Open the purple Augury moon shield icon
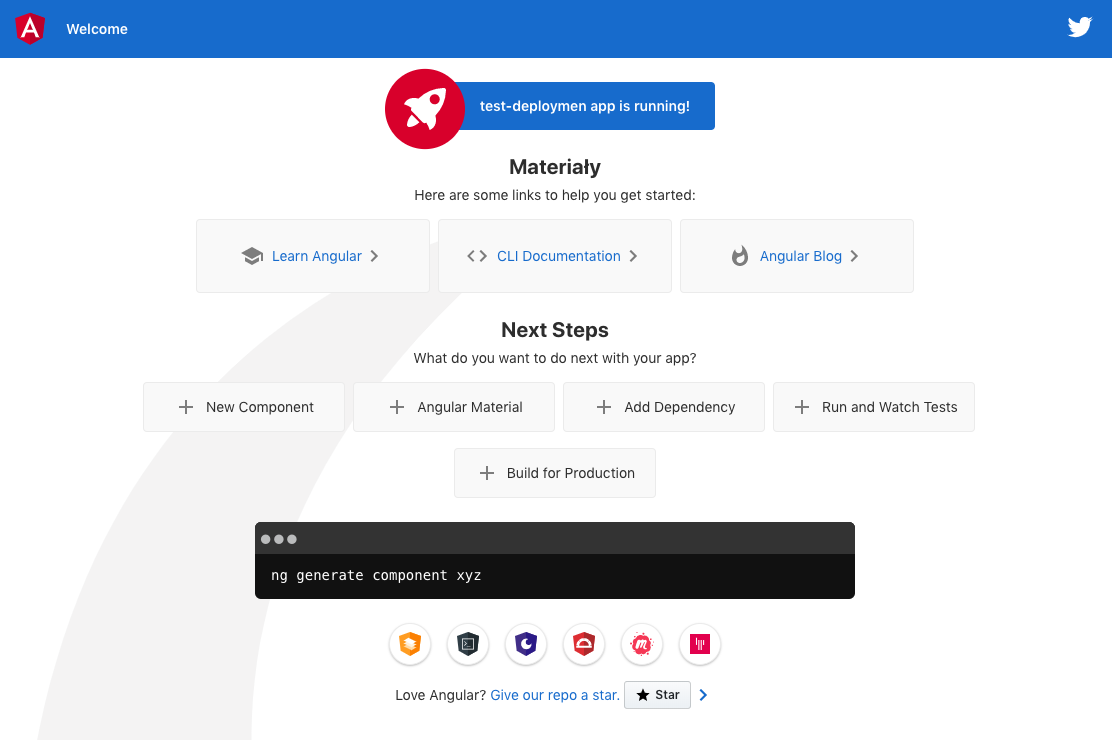The image size is (1112, 740). [x=526, y=644]
